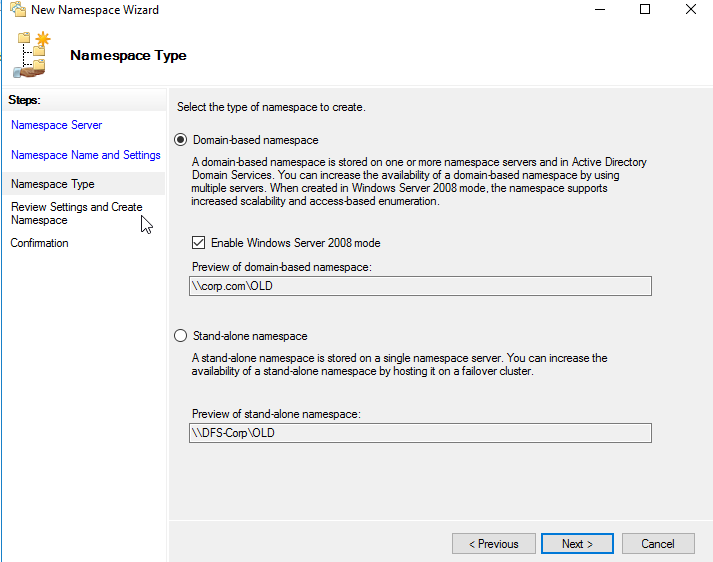The width and height of the screenshot is (713, 562).
Task: Click the wizard icon in the title bar
Action: pyautogui.click(x=17, y=10)
